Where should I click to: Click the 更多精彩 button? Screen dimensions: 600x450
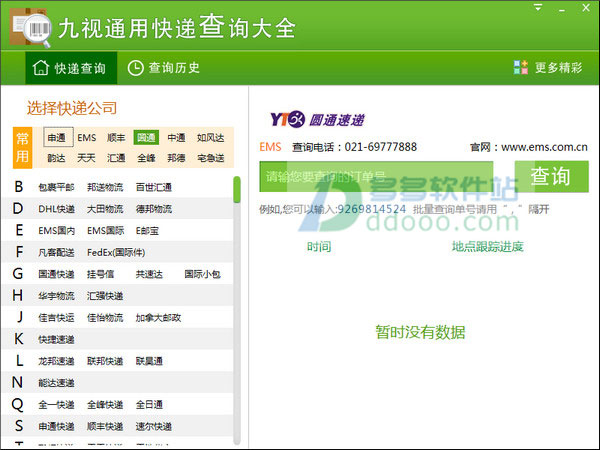click(548, 68)
